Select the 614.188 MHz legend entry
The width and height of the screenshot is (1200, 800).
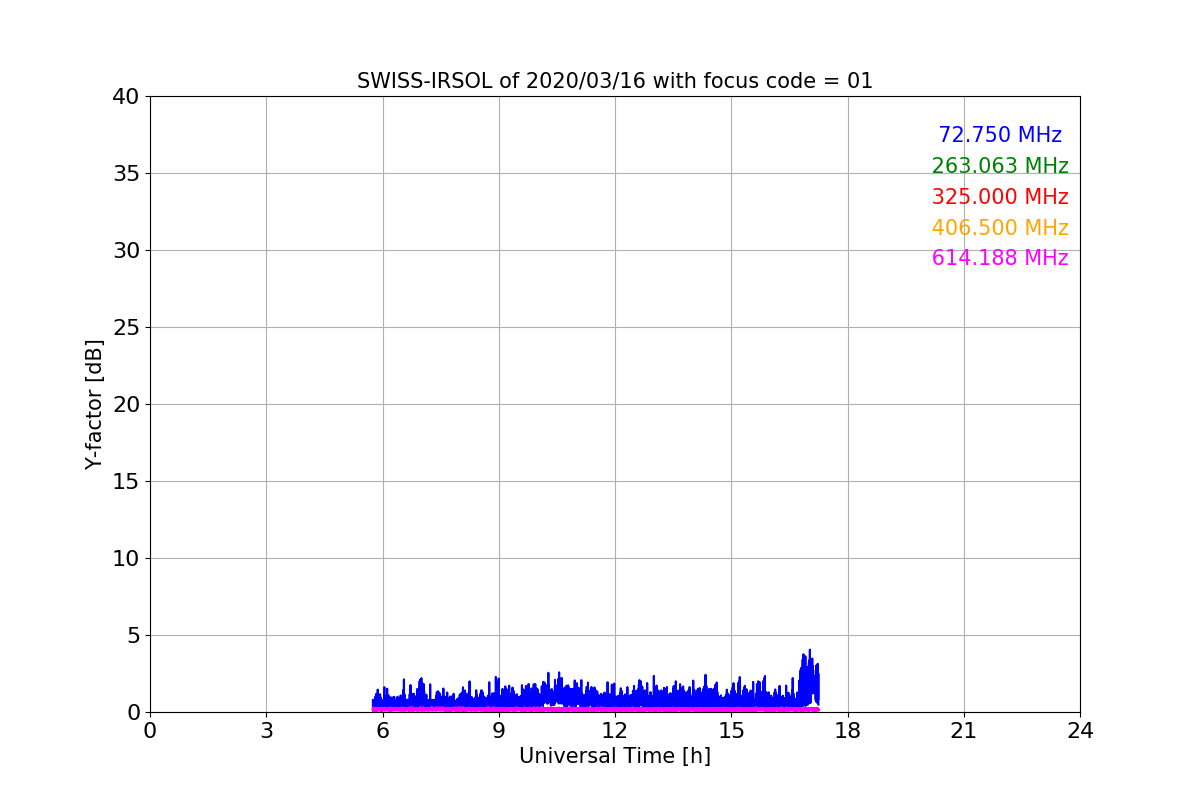(x=1000, y=258)
